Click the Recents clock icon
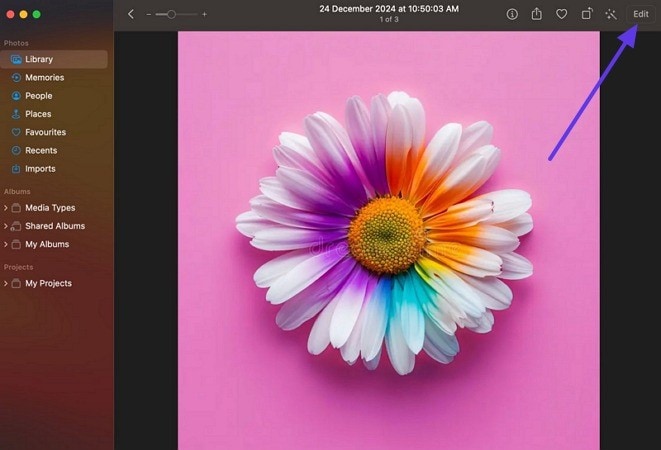Screen dimensions: 661x450 pos(16,151)
